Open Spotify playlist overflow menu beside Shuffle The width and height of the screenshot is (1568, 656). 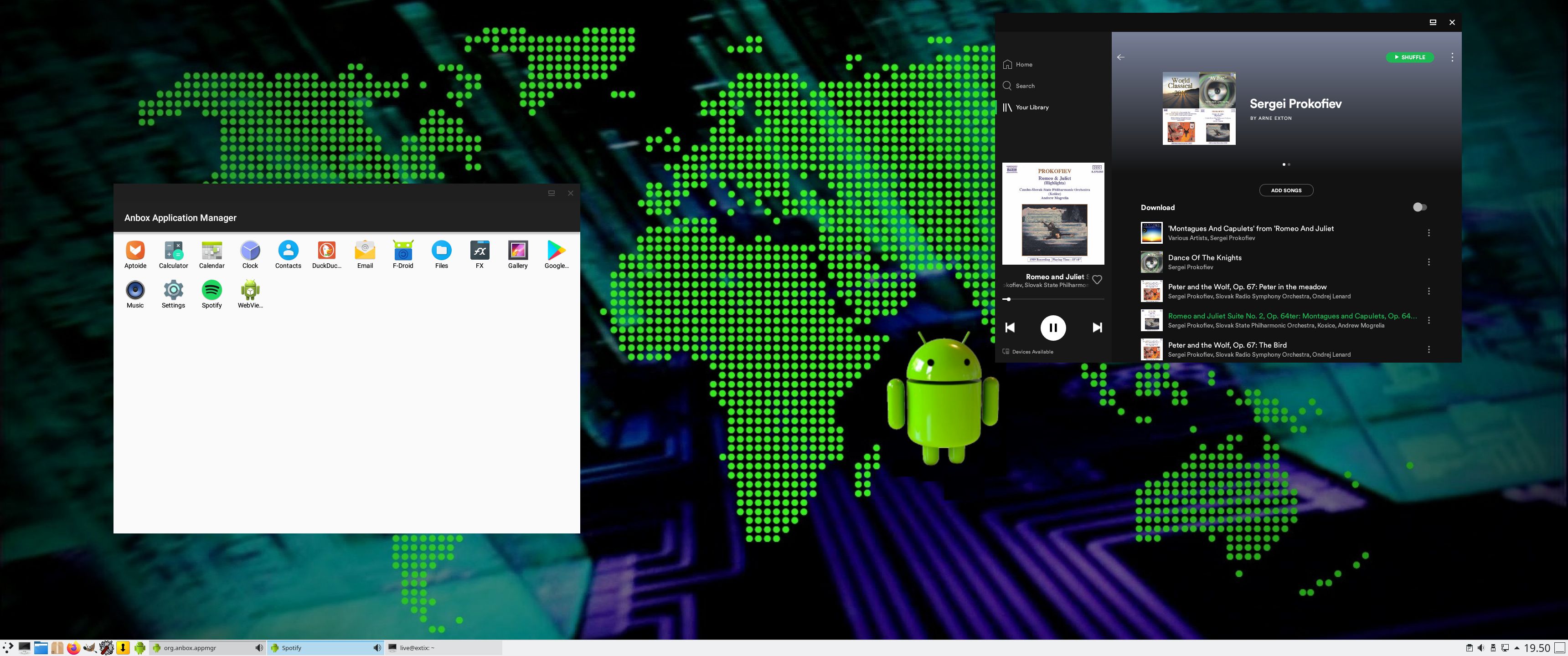click(x=1452, y=57)
